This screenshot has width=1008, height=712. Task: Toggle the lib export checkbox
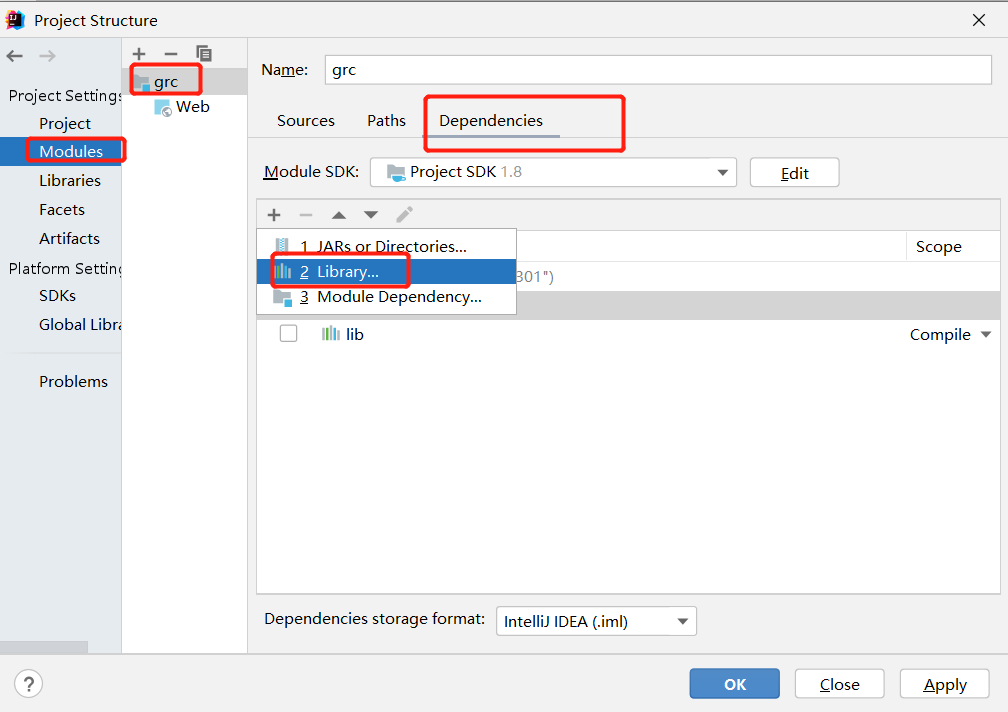(288, 334)
